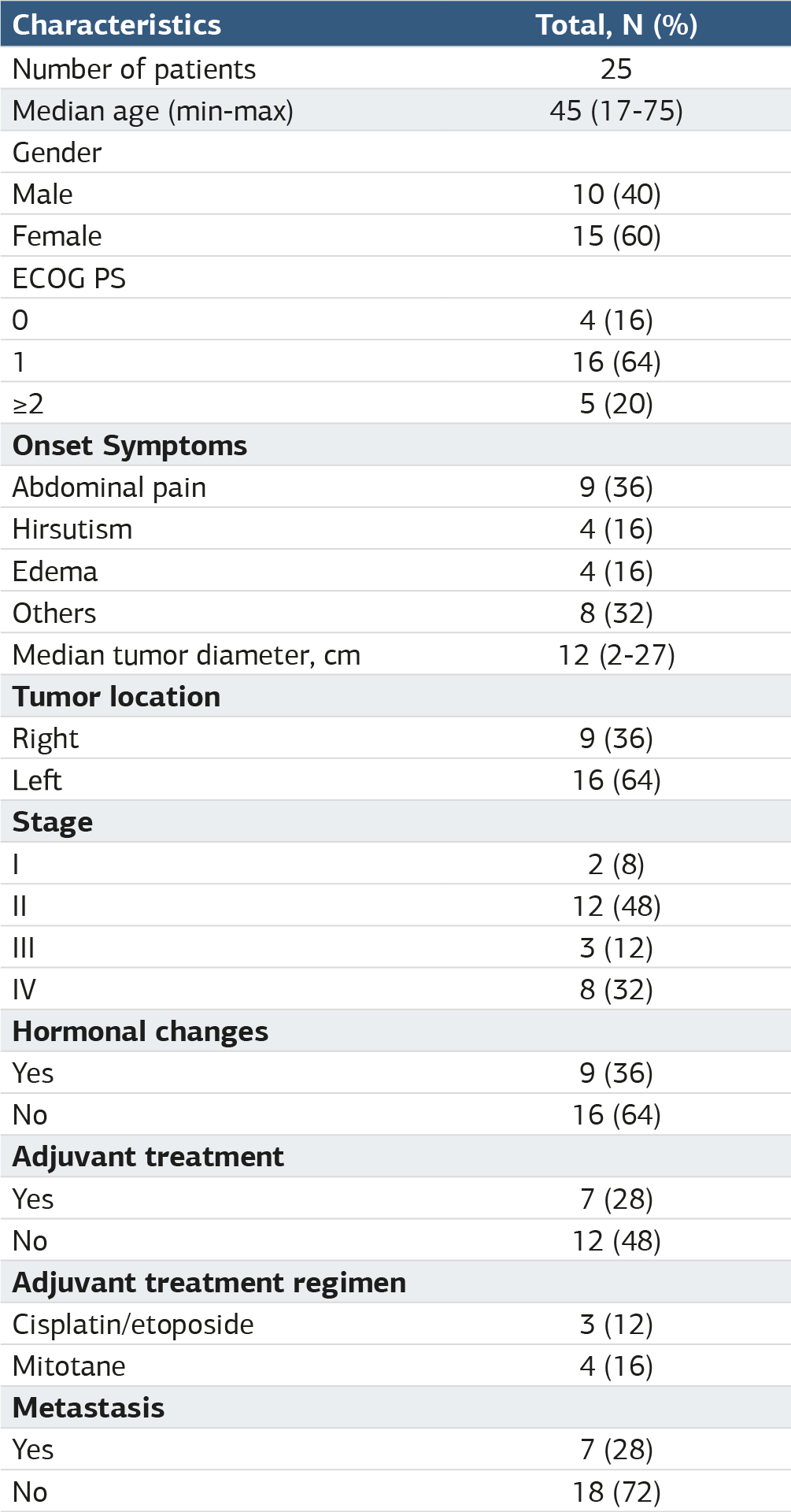Click the Characteristics column header

[116, 25]
